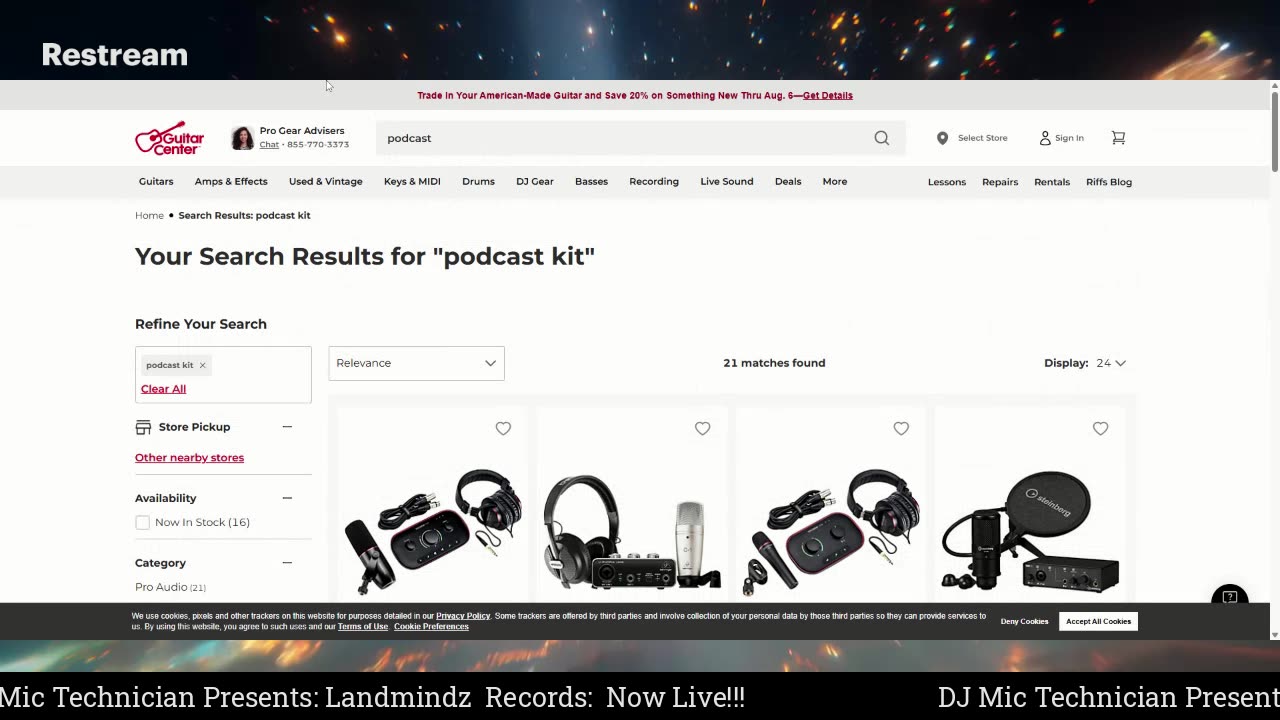Collapse the Store Pickup section
This screenshot has height=720, width=1280.
(287, 427)
